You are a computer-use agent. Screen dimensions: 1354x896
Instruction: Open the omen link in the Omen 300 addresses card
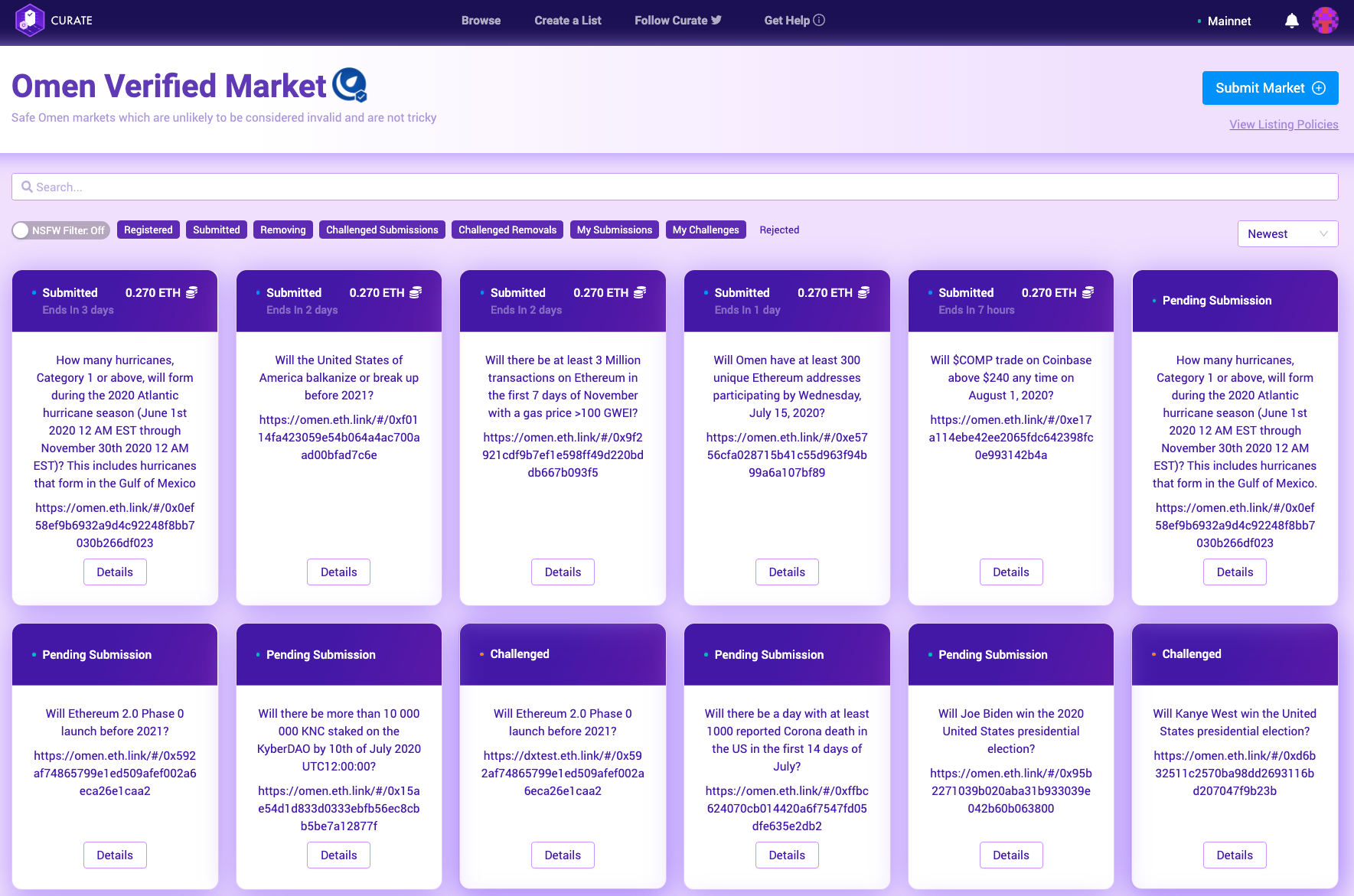click(787, 455)
